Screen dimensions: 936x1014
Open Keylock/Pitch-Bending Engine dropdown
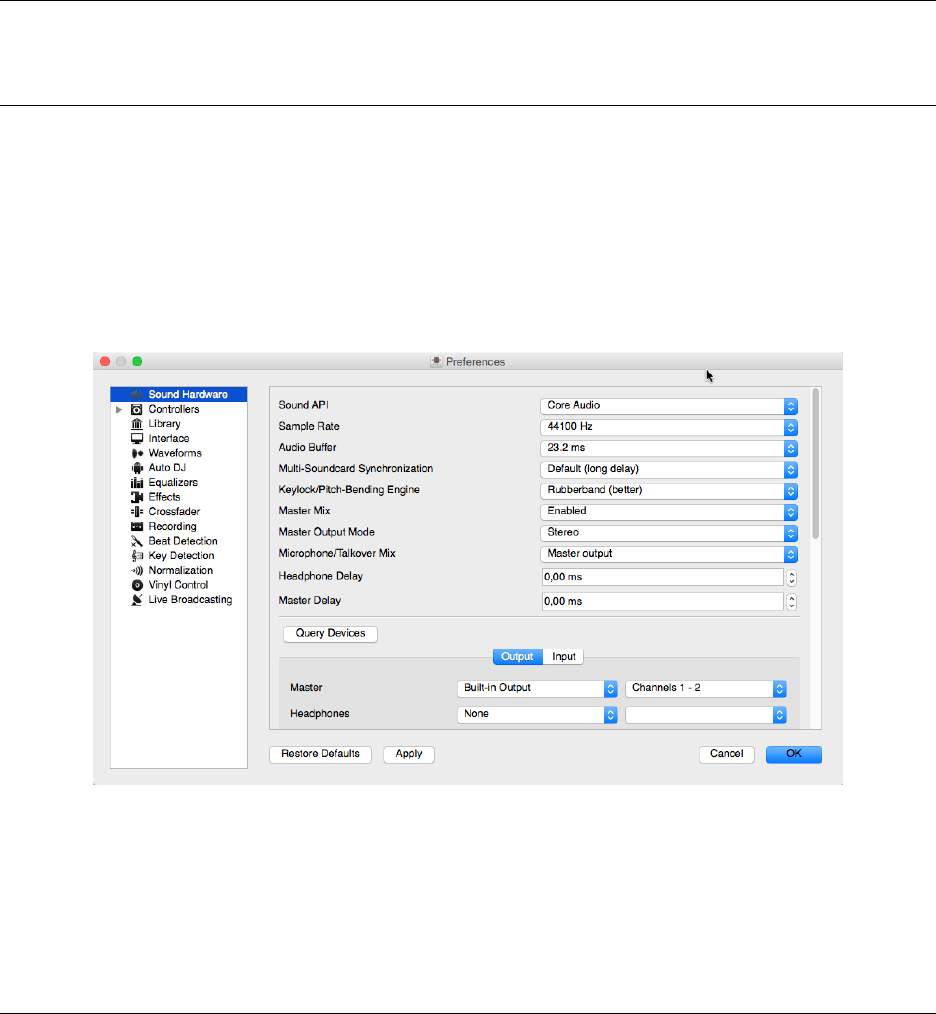(668, 490)
